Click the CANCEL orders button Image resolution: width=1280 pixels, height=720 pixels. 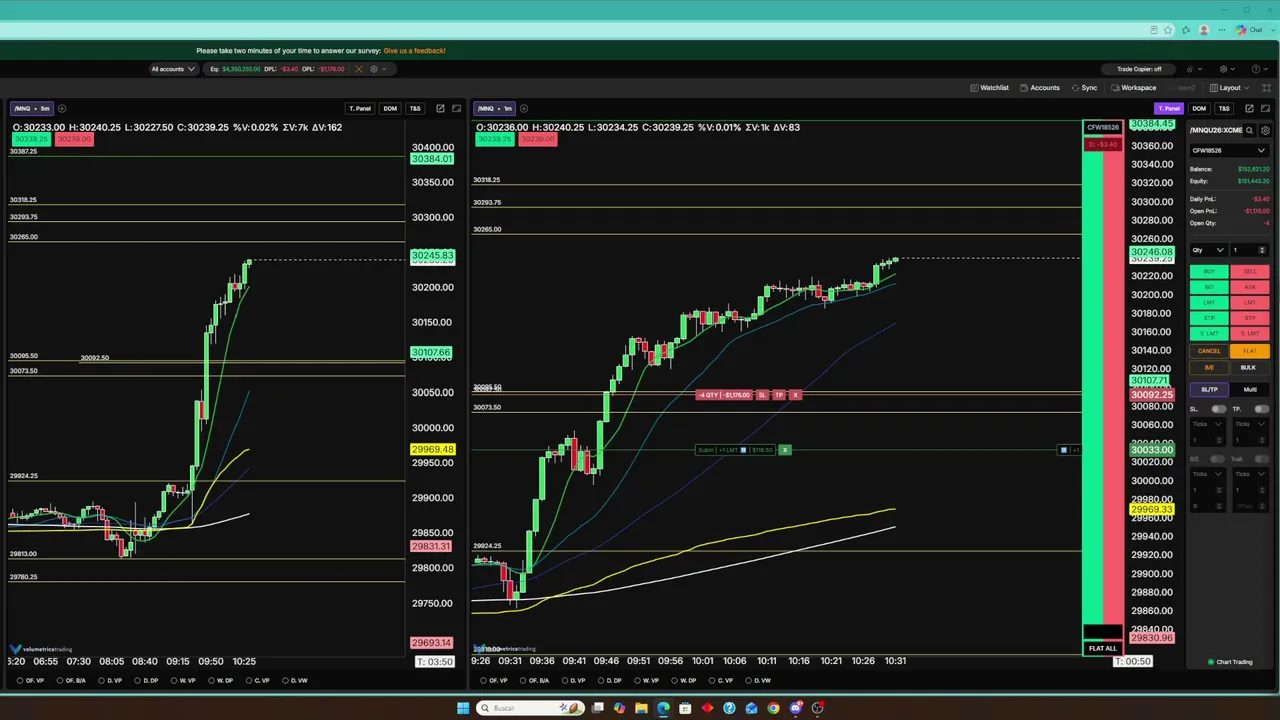click(x=1209, y=351)
